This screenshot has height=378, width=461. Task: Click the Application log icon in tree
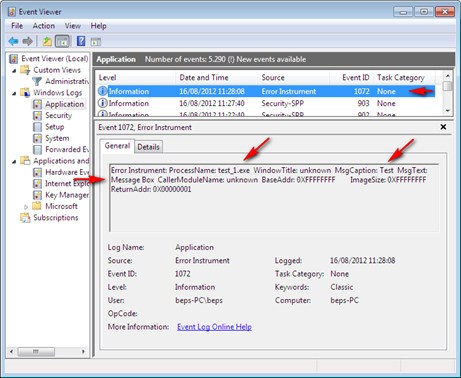click(x=37, y=104)
